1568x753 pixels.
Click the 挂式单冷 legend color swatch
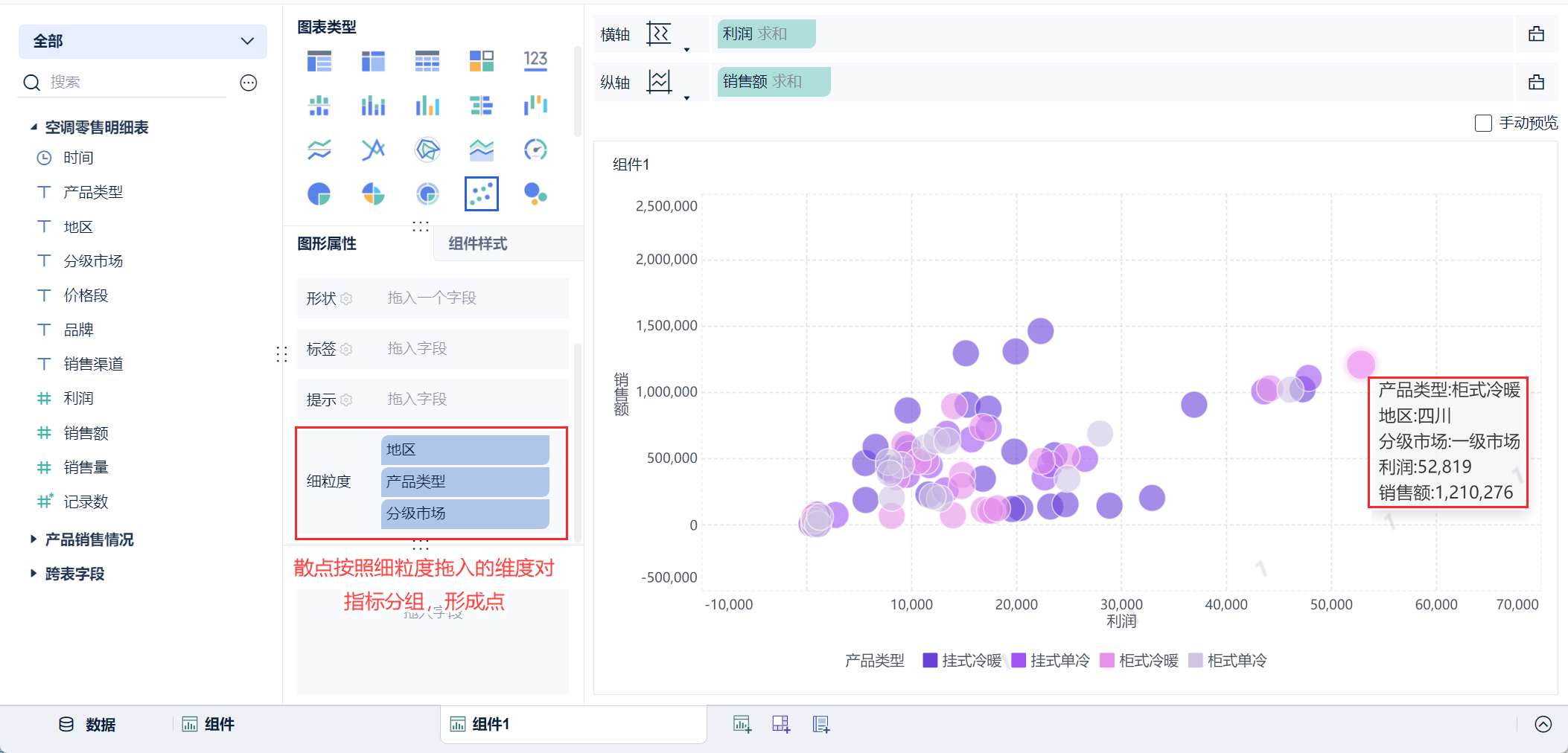click(x=1019, y=660)
